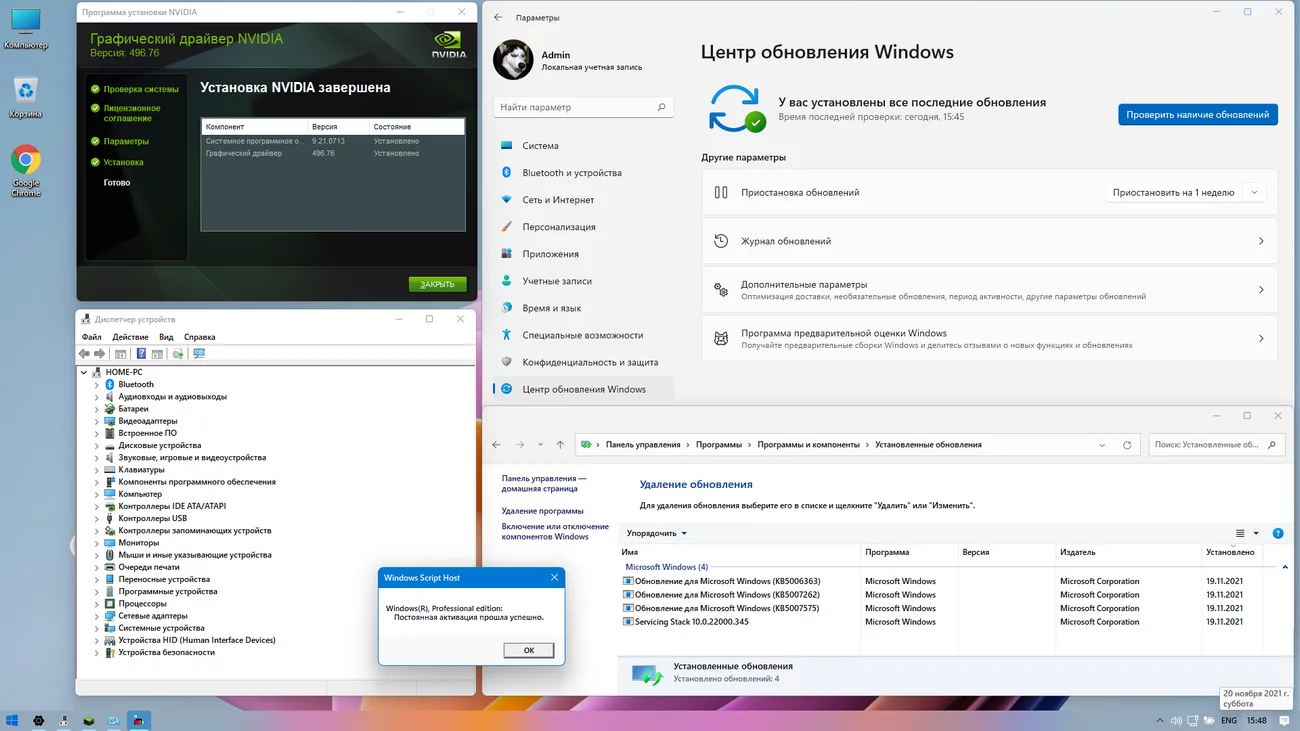Click the up-arrow navigation icon in Control Panel

(x=560, y=445)
